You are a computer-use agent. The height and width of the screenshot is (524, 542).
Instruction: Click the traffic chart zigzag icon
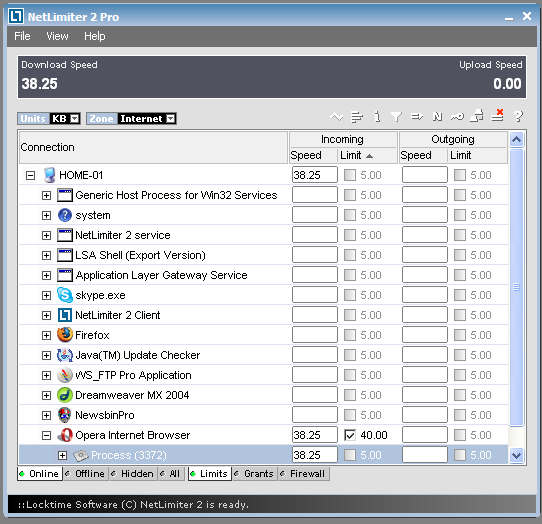click(337, 118)
